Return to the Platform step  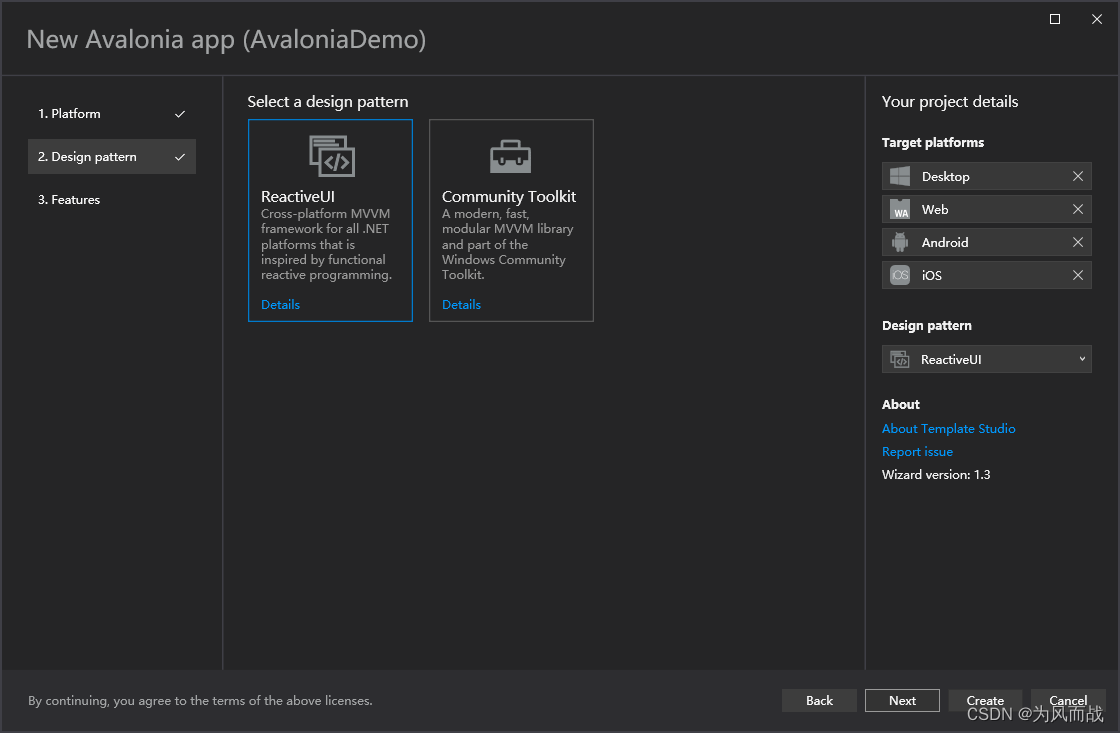70,113
